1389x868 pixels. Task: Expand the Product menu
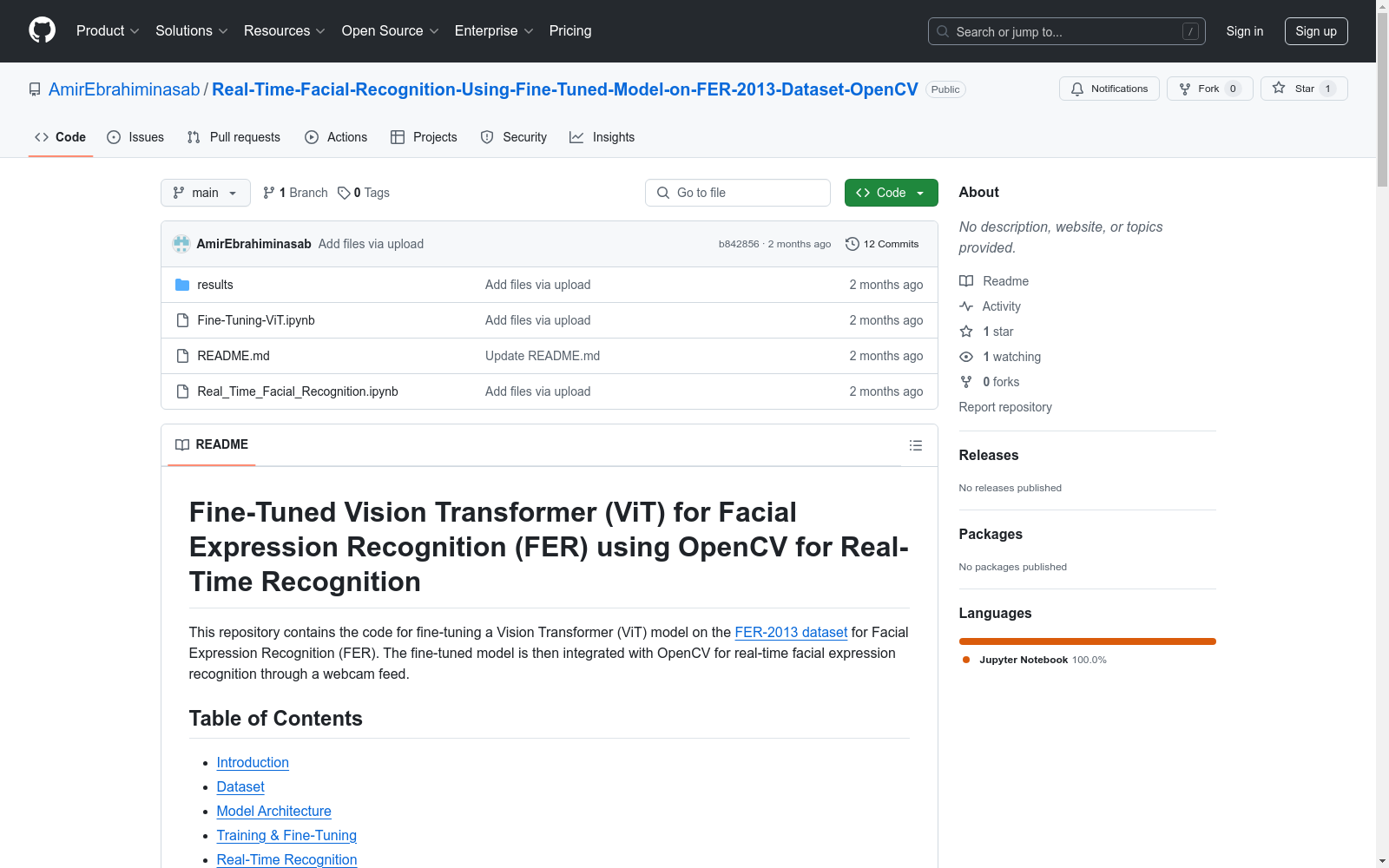[x=108, y=30]
